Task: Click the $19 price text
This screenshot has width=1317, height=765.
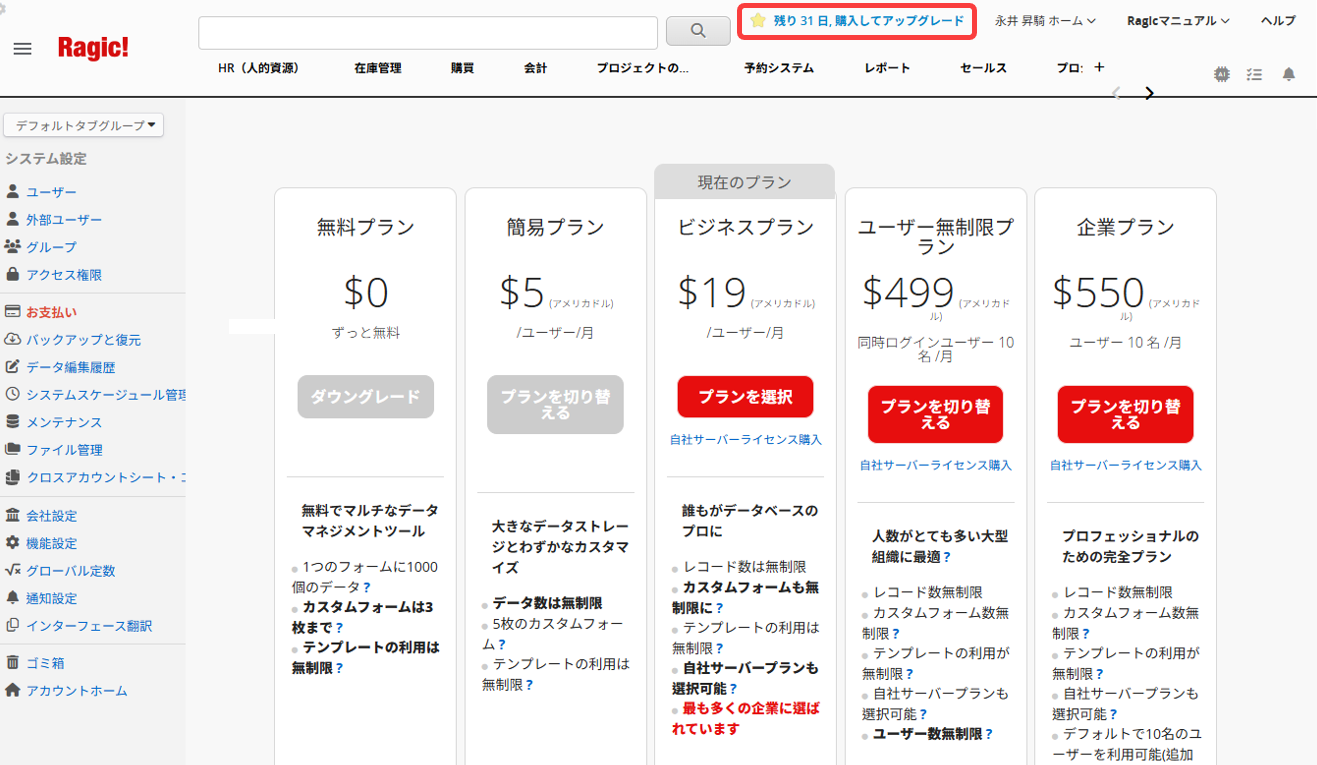Action: pos(712,291)
